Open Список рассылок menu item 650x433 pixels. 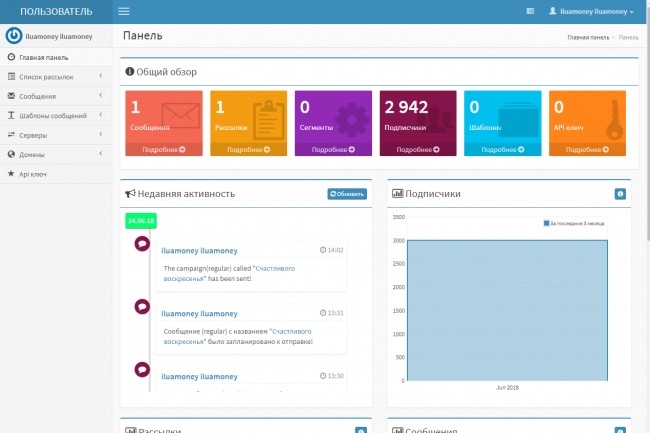[x=56, y=77]
